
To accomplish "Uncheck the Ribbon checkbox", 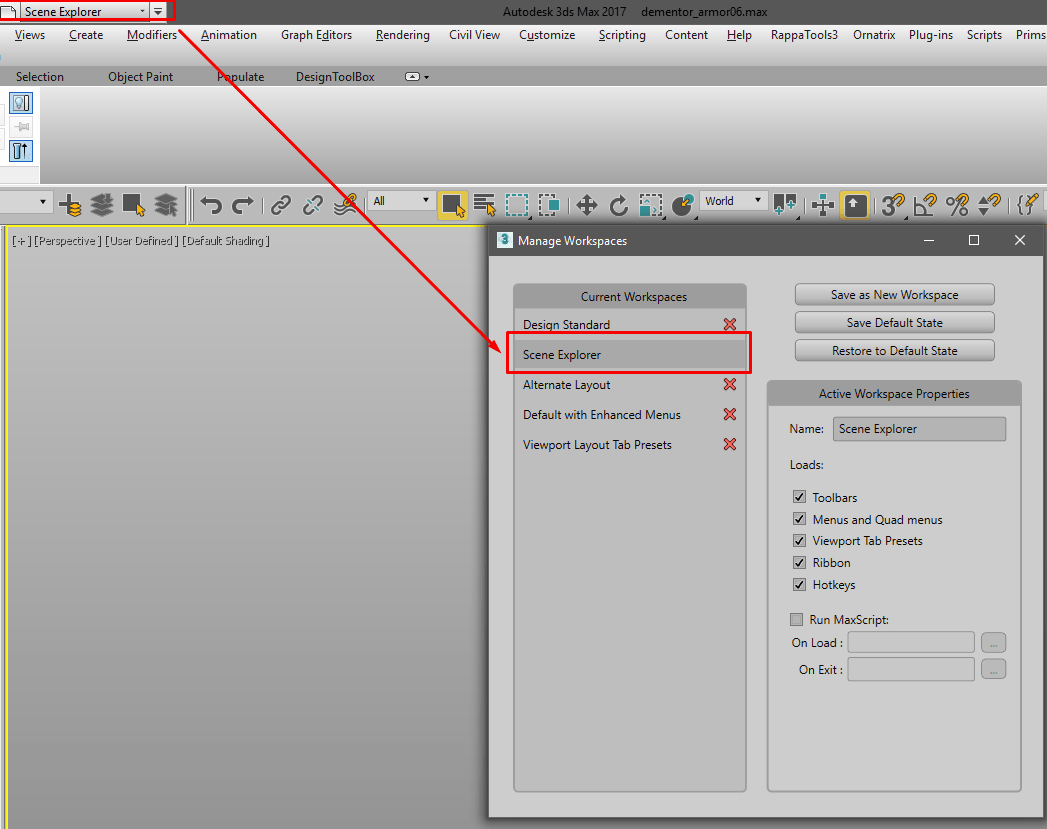I will [x=799, y=563].
